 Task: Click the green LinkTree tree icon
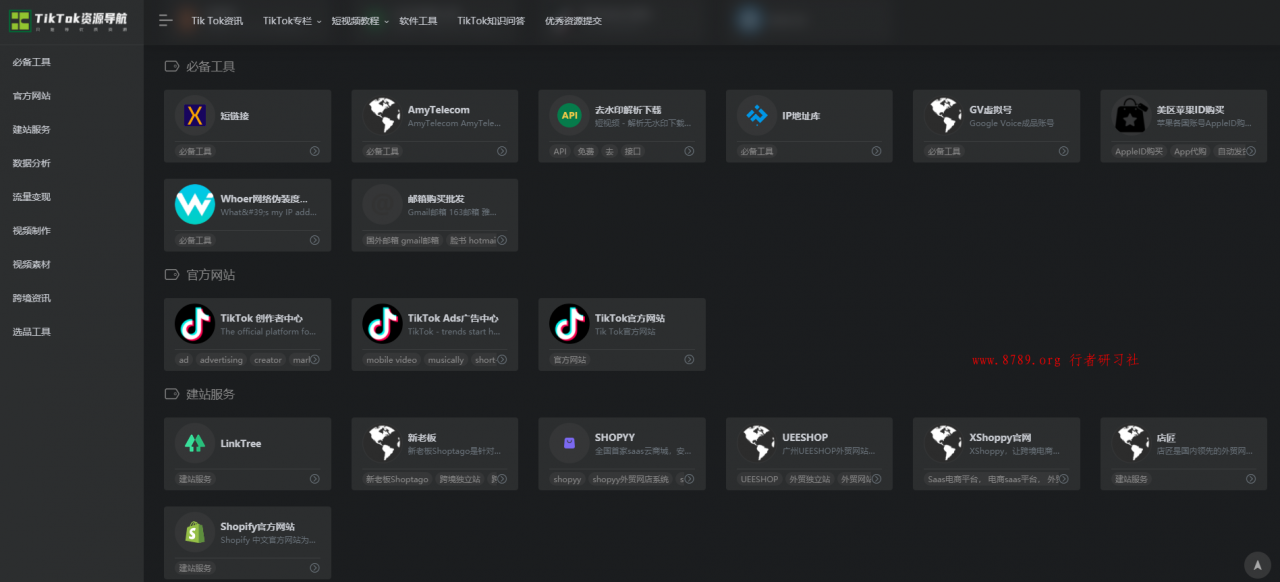(x=195, y=443)
